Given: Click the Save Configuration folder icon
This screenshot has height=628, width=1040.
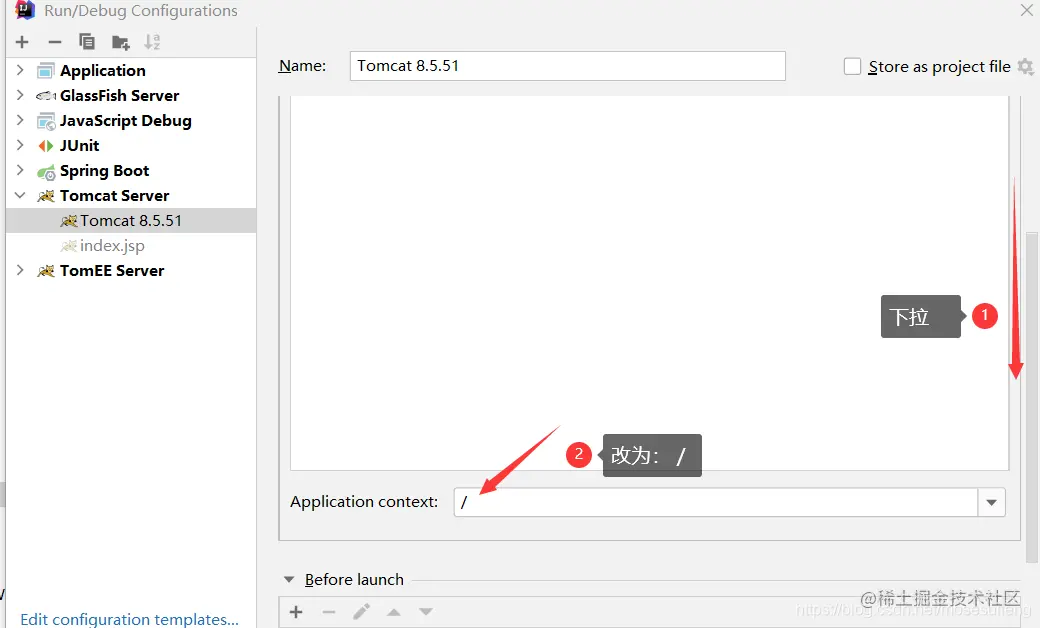Looking at the screenshot, I should tap(120, 42).
